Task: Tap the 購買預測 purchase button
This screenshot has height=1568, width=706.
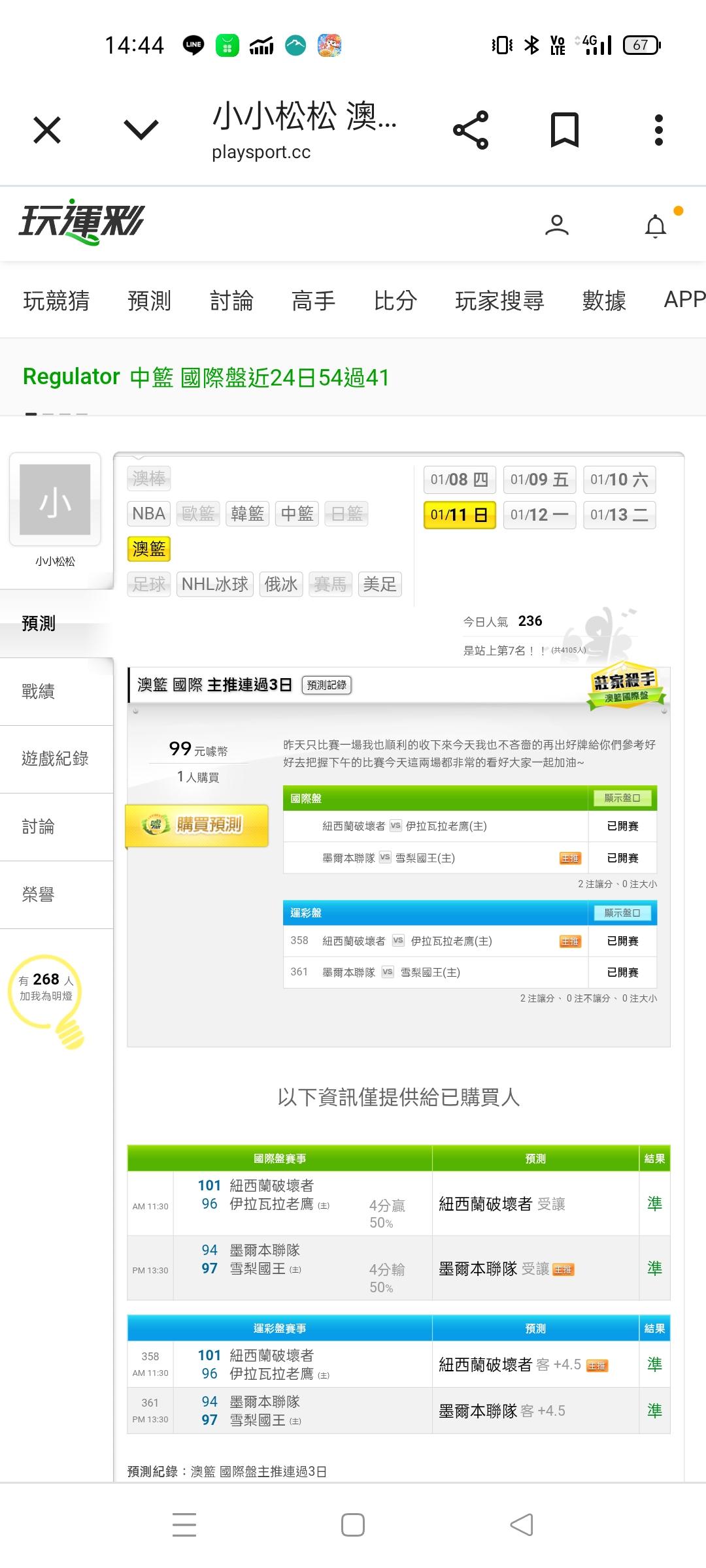Action: (197, 825)
